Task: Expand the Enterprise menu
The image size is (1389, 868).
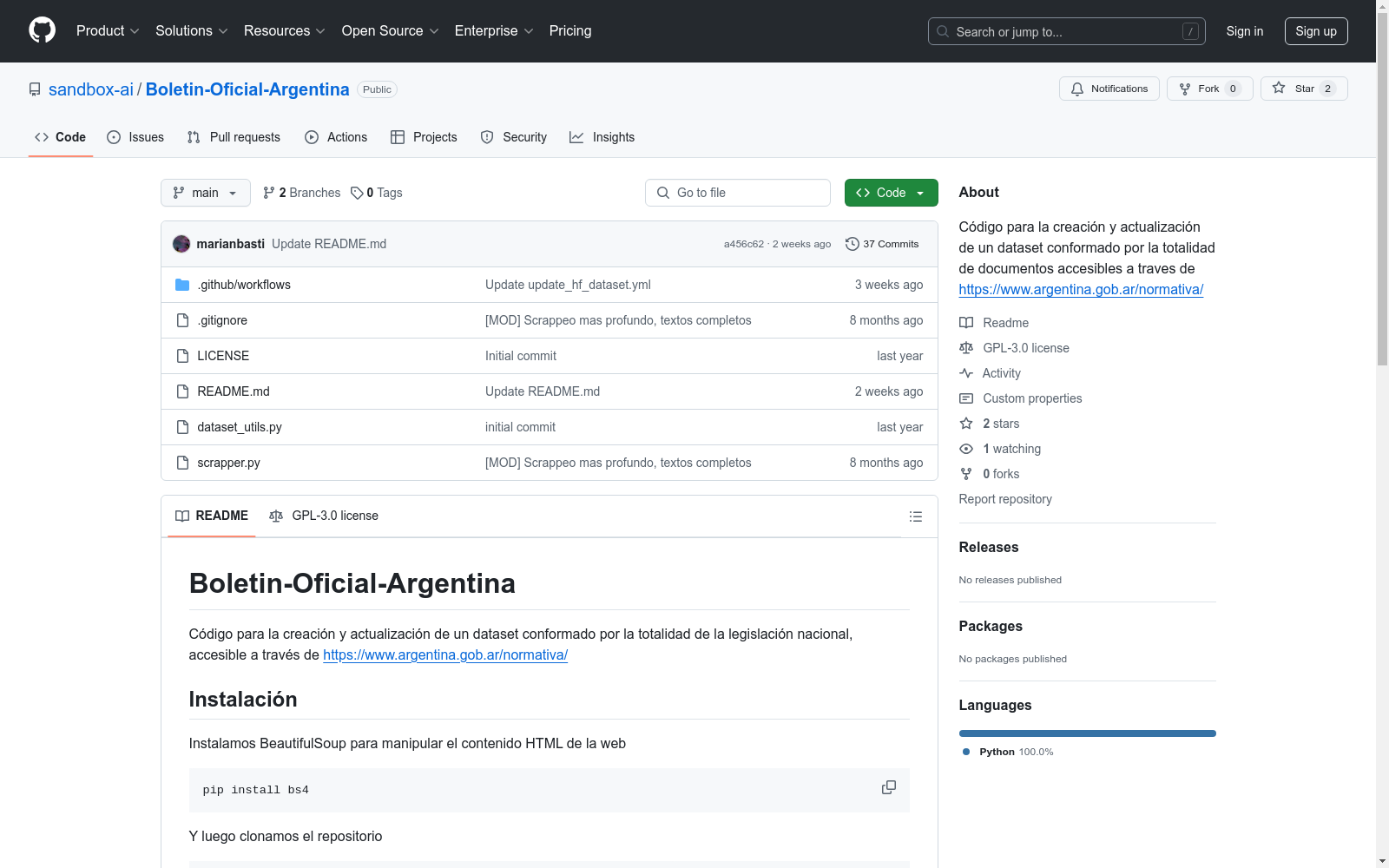Action: click(x=494, y=30)
